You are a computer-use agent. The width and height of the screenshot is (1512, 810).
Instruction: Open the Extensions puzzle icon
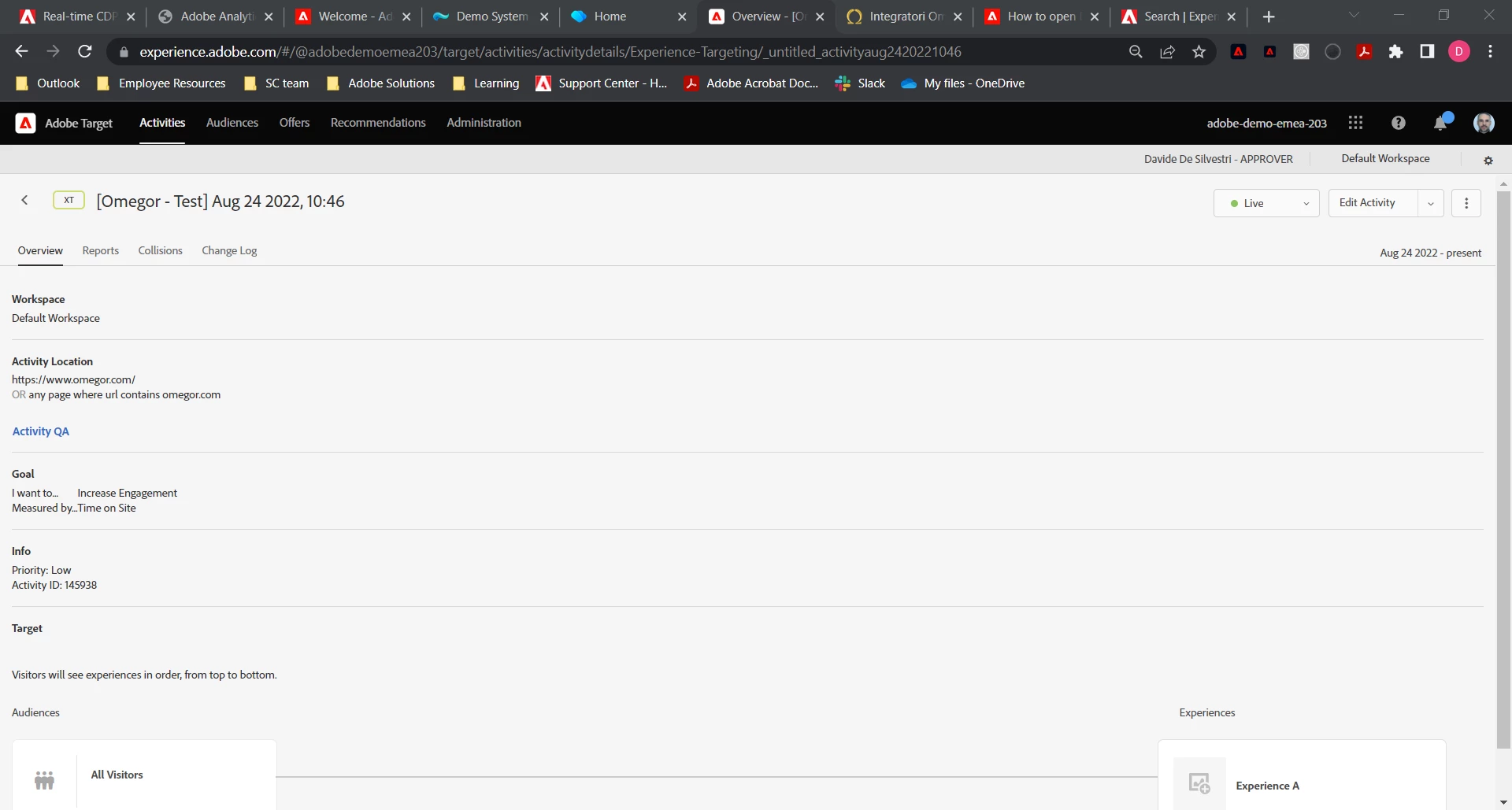[1396, 52]
